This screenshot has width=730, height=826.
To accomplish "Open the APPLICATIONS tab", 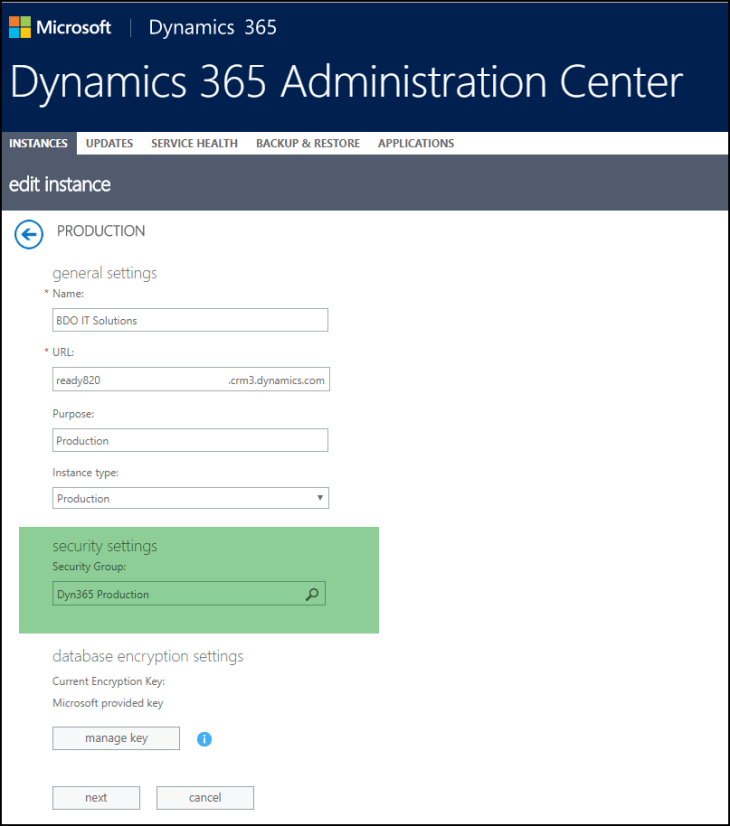I will tap(415, 143).
